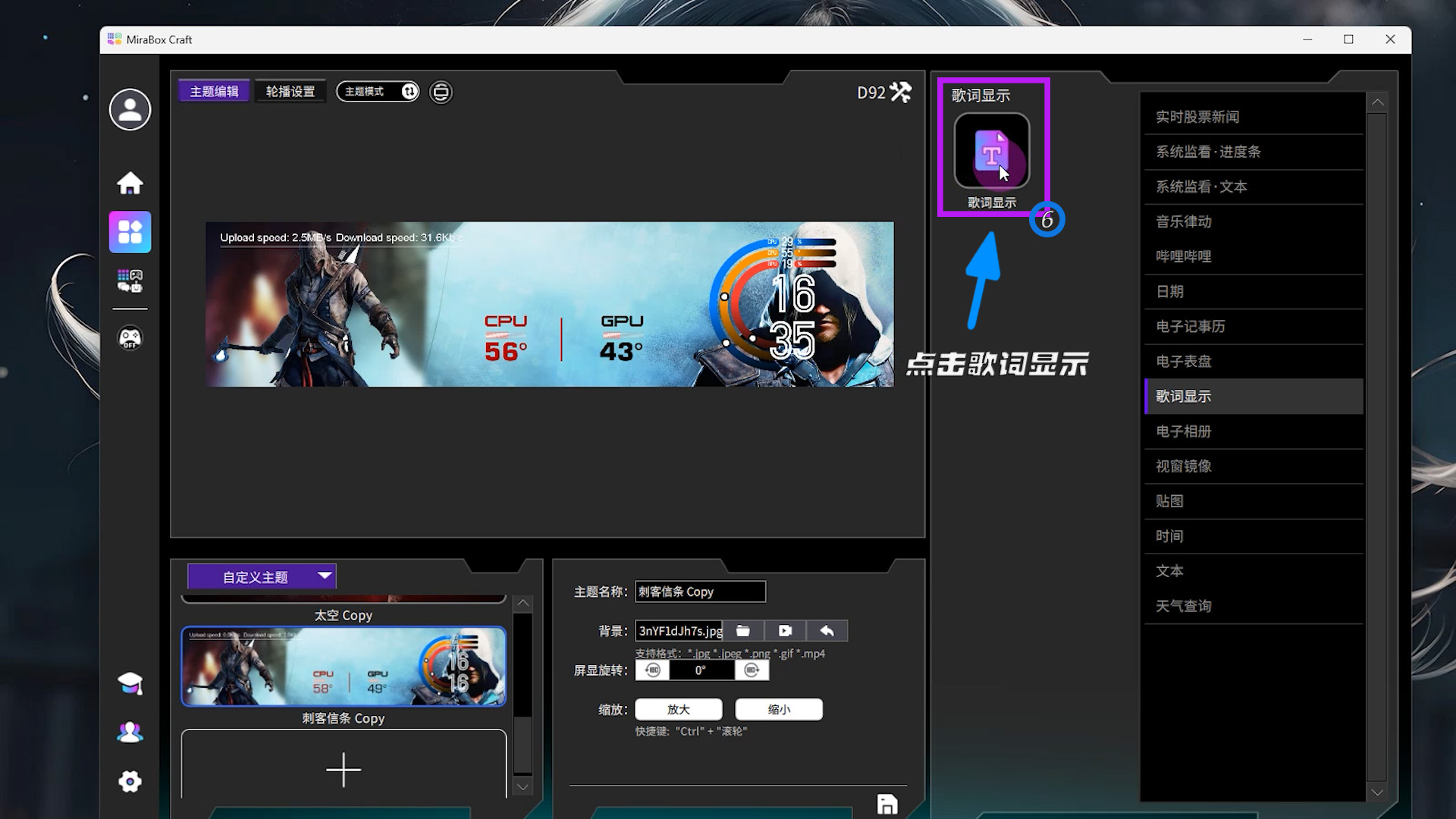
Task: Open the user account avatar
Action: click(130, 110)
